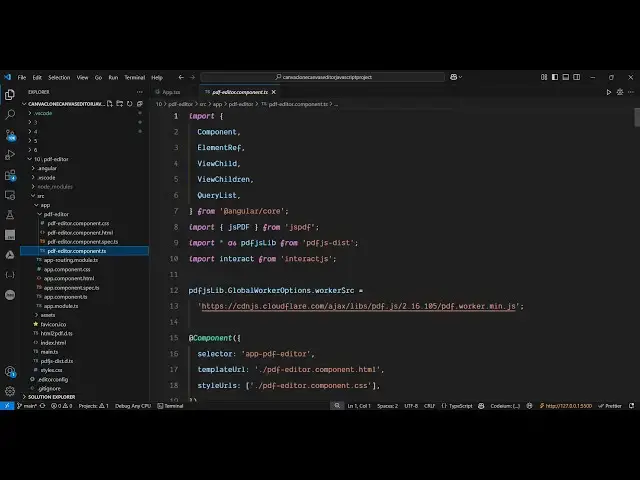Open the cdnjs pdf.worker.min.js URL link

coord(358,306)
